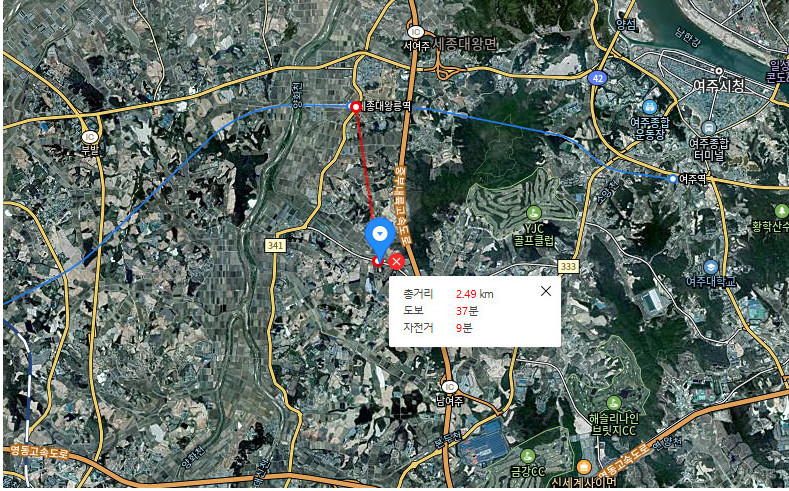Select the route 42 highway shield
Viewport: 789px width, 491px height.
[x=597, y=78]
